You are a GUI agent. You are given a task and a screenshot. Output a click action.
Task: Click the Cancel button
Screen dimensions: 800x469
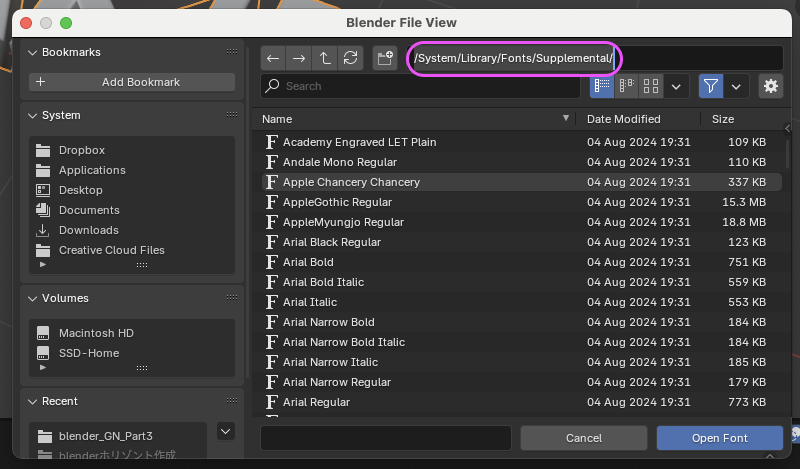[x=584, y=438]
